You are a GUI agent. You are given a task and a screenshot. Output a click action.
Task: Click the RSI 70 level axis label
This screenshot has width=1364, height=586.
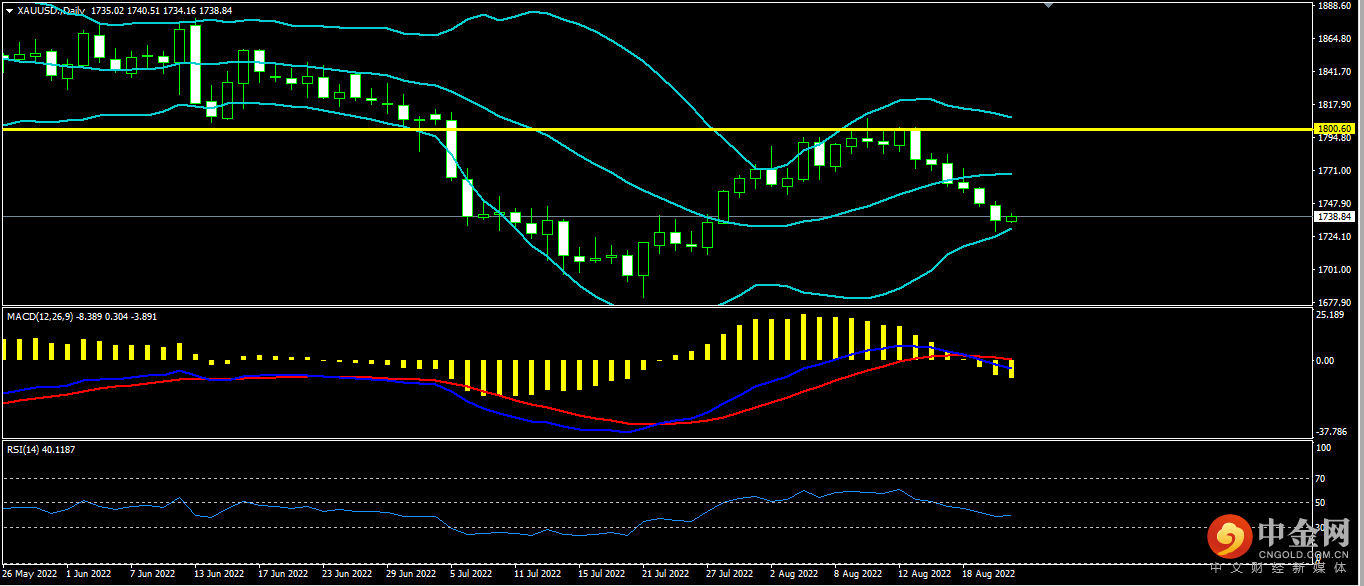(x=1321, y=479)
